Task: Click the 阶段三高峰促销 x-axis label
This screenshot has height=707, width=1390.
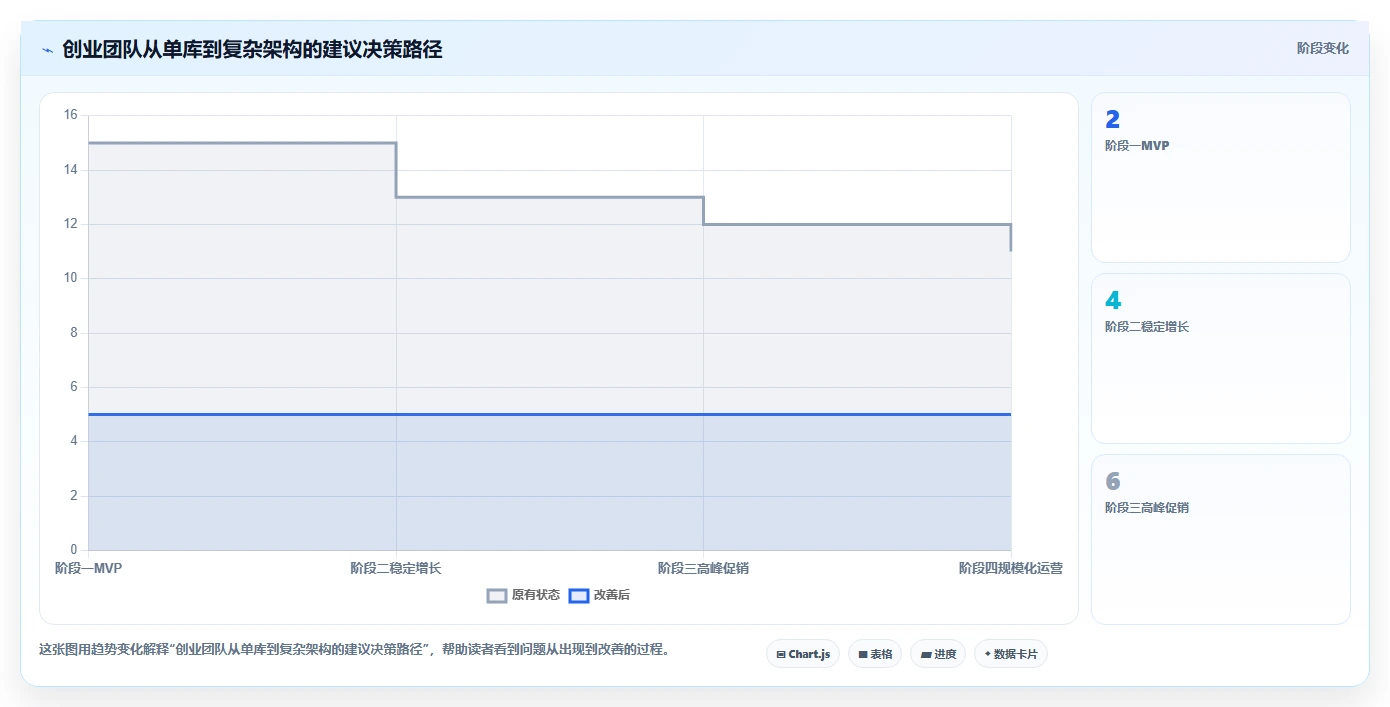Action: [x=703, y=568]
